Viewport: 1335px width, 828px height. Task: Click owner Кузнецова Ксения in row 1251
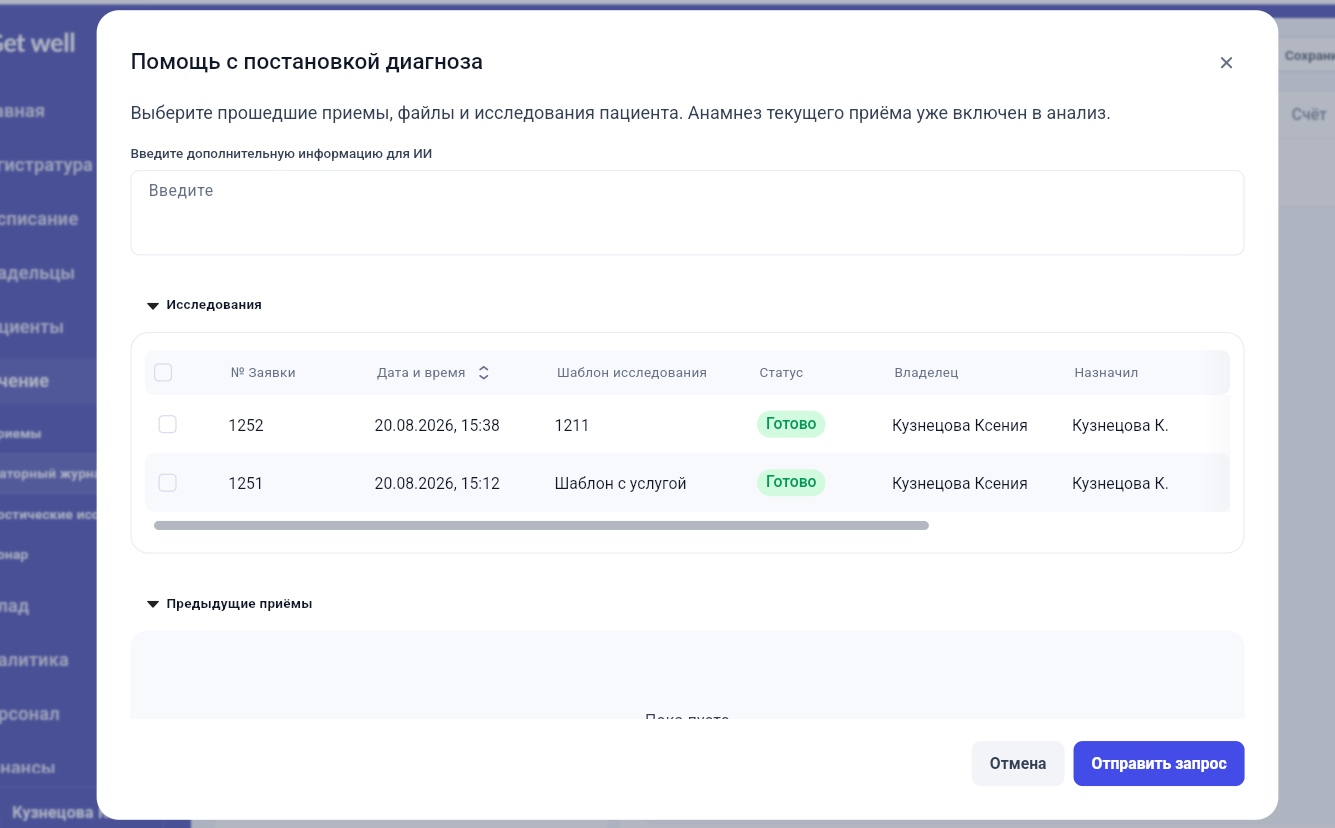(960, 483)
